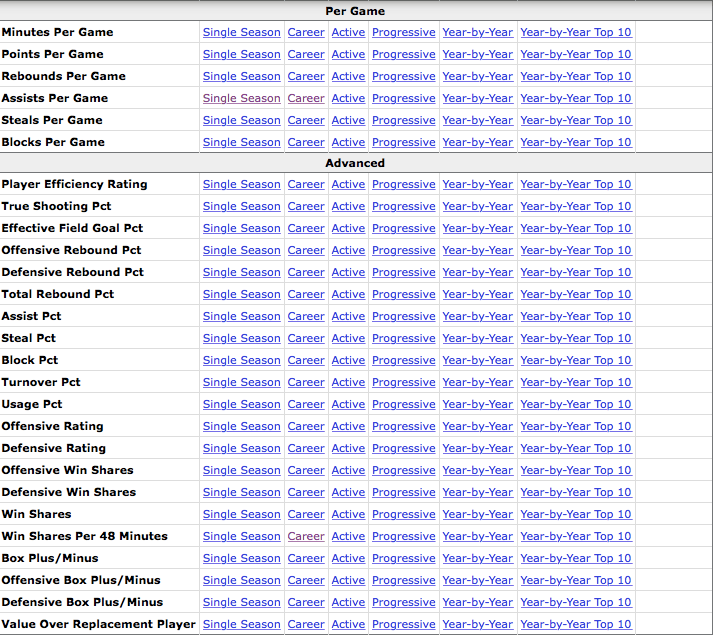This screenshot has width=713, height=636.
Task: Open Single Season Player Efficiency Rating leaders
Action: (241, 184)
